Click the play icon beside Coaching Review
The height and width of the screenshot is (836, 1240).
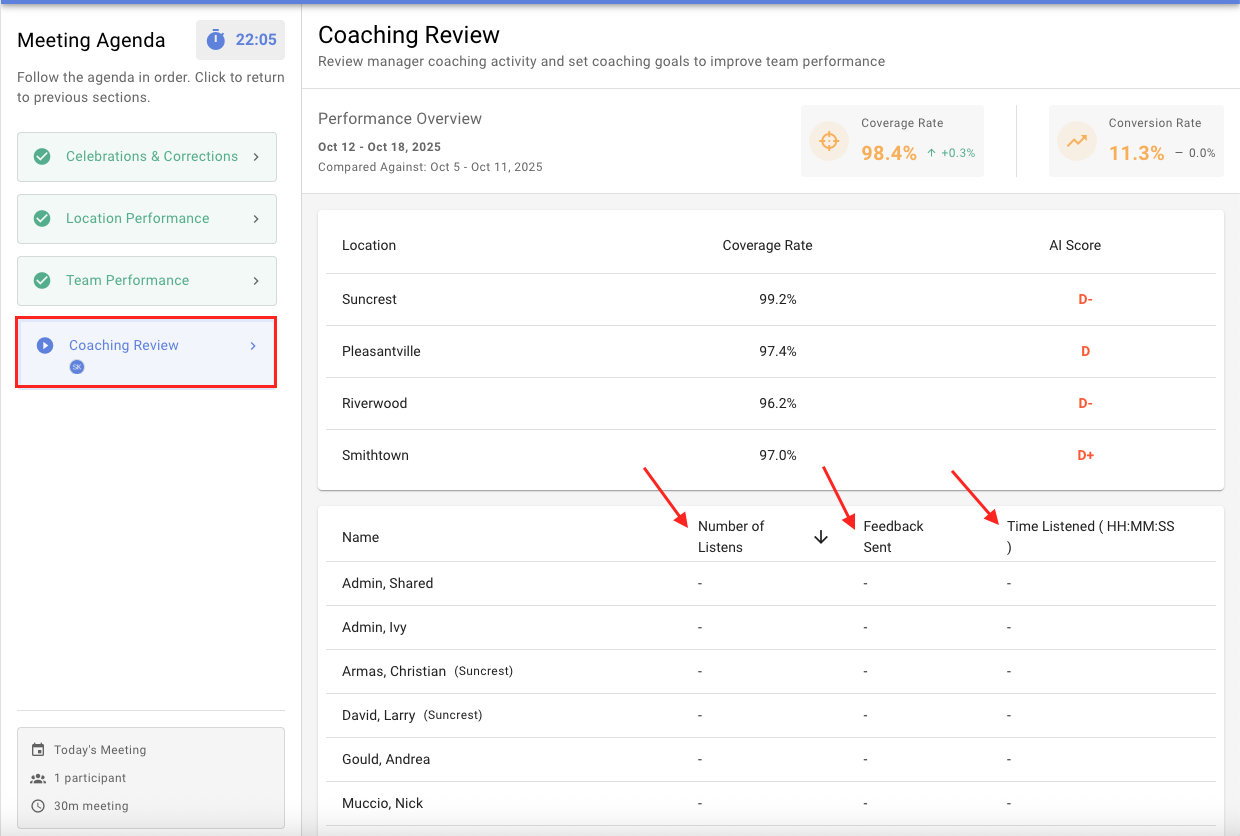[45, 345]
